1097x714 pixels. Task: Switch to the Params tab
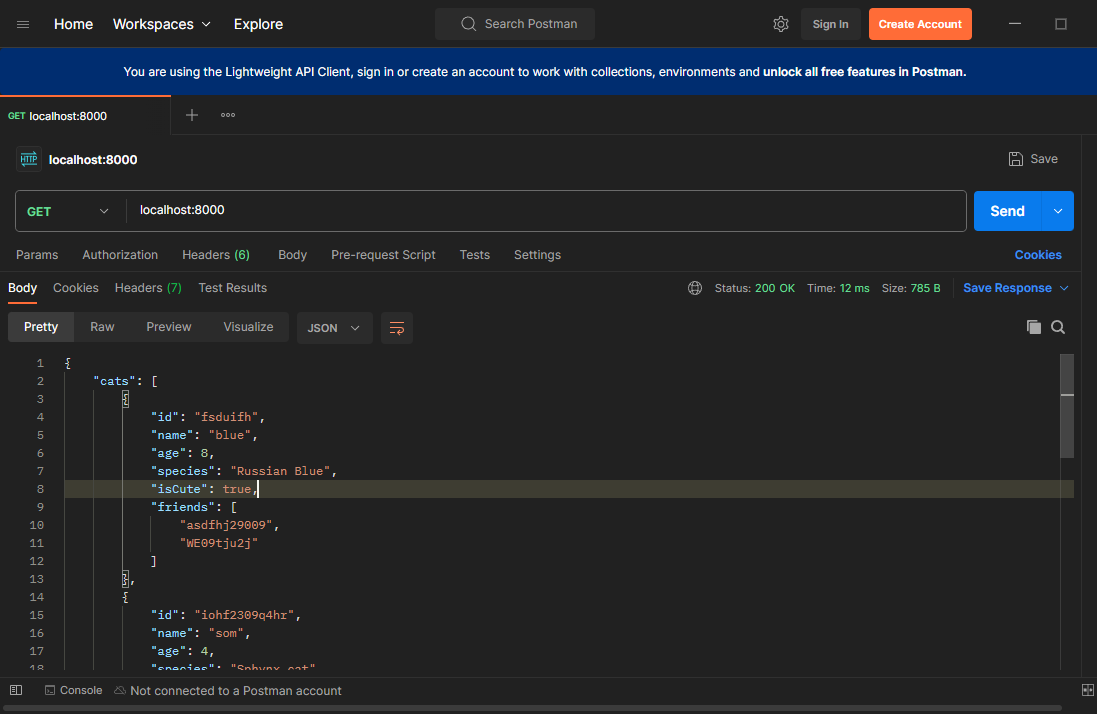(37, 255)
